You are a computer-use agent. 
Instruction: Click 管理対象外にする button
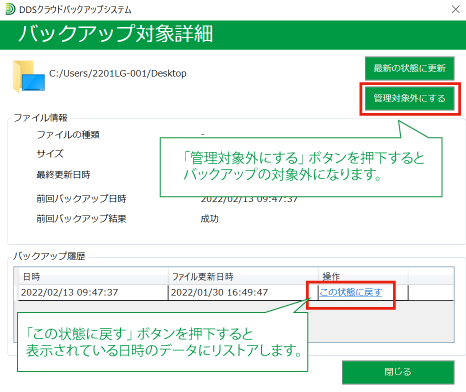pos(409,98)
